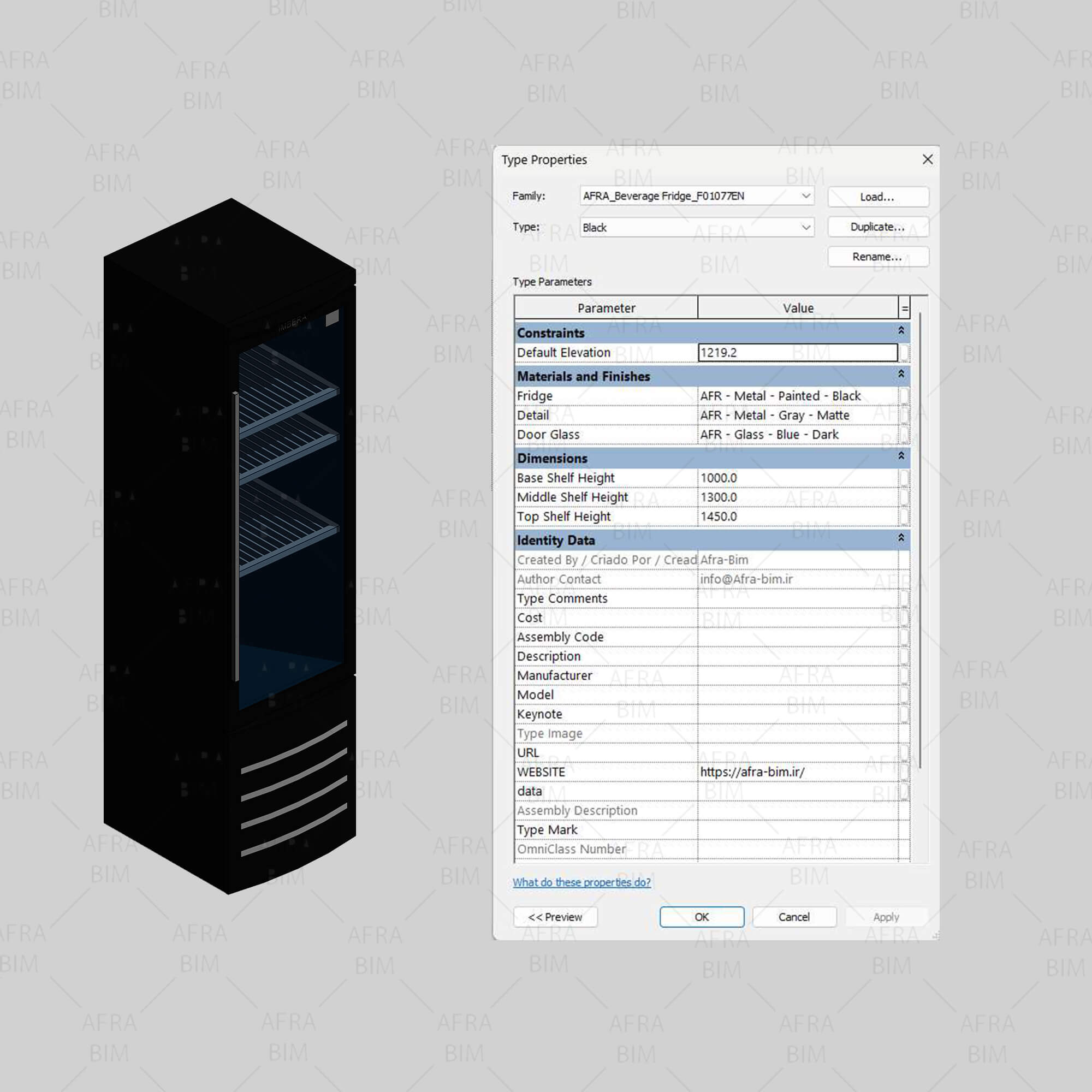1092x1092 pixels.
Task: Collapse the Identity Data section
Action: 901,538
